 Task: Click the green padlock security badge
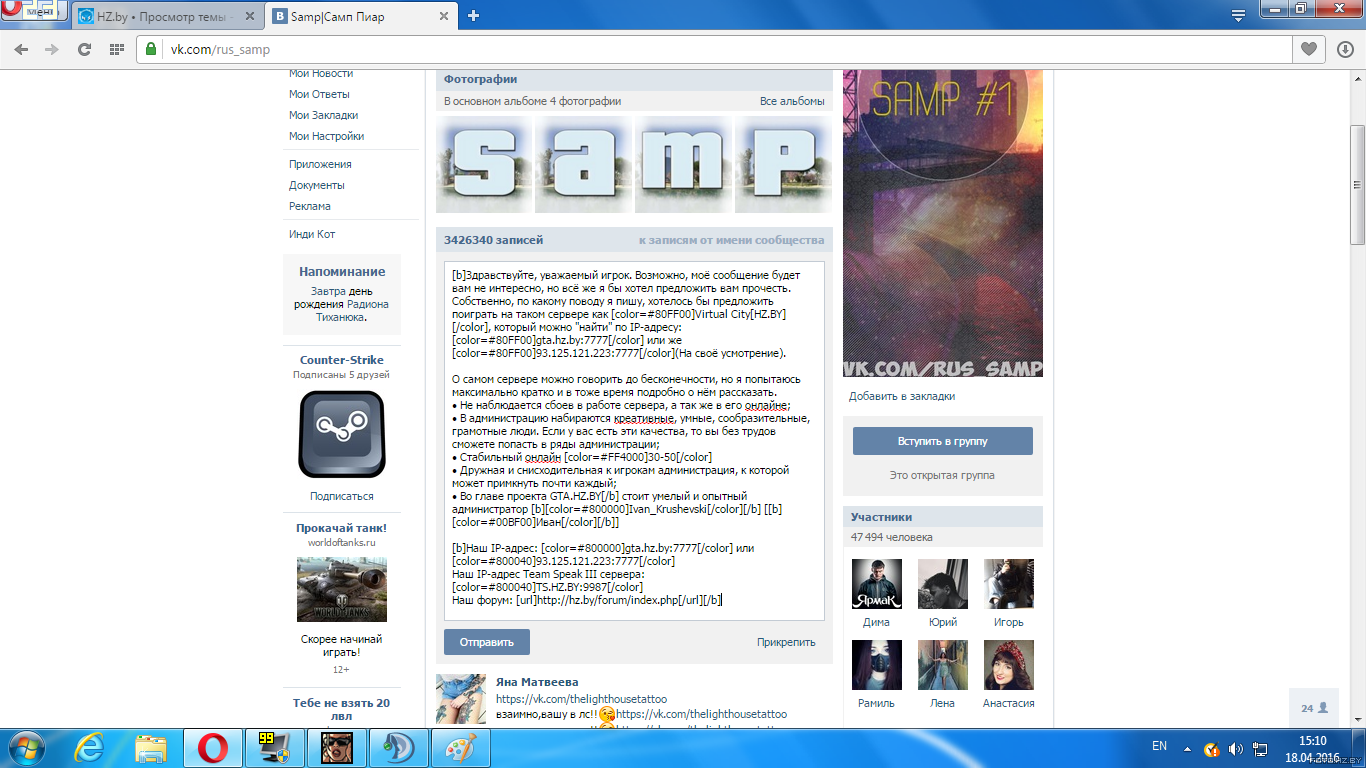point(152,49)
